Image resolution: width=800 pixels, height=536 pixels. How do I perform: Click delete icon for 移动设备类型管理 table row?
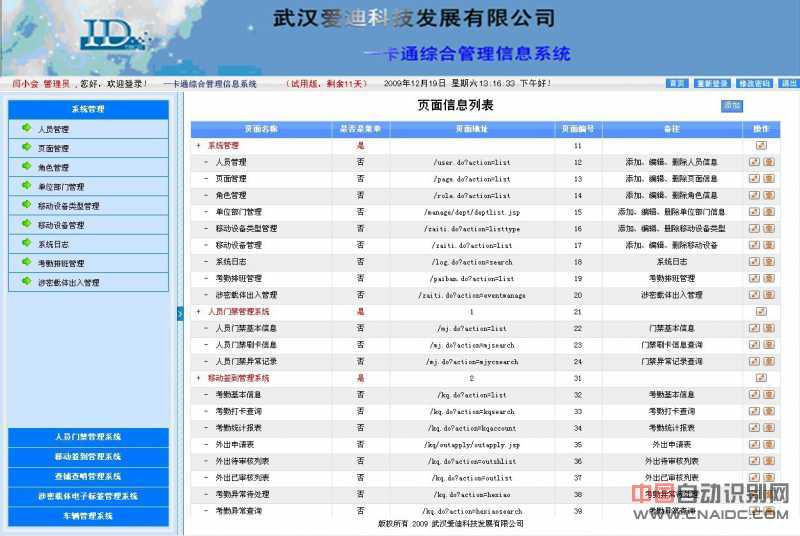[769, 228]
